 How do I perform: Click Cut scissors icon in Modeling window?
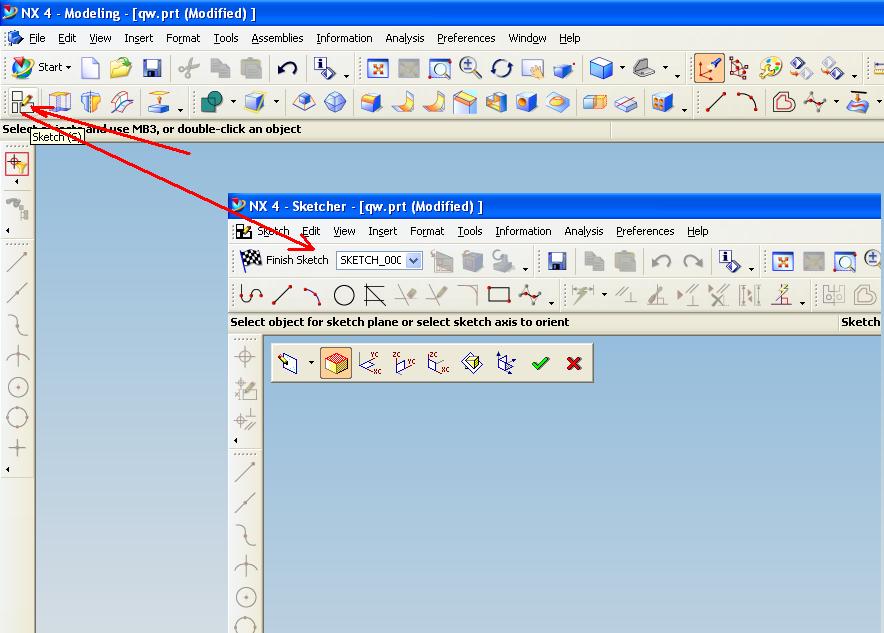pyautogui.click(x=189, y=68)
